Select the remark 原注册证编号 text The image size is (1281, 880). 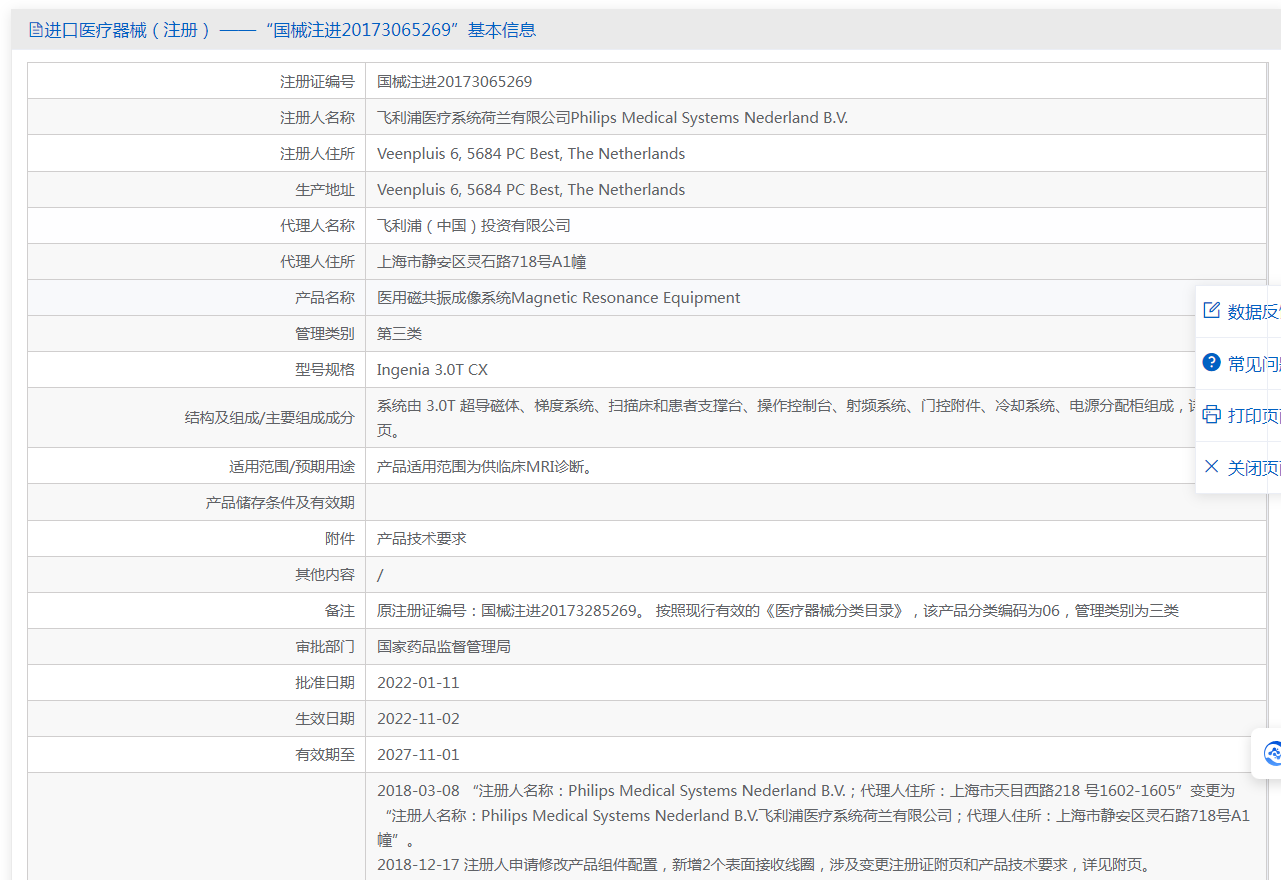[x=777, y=610]
